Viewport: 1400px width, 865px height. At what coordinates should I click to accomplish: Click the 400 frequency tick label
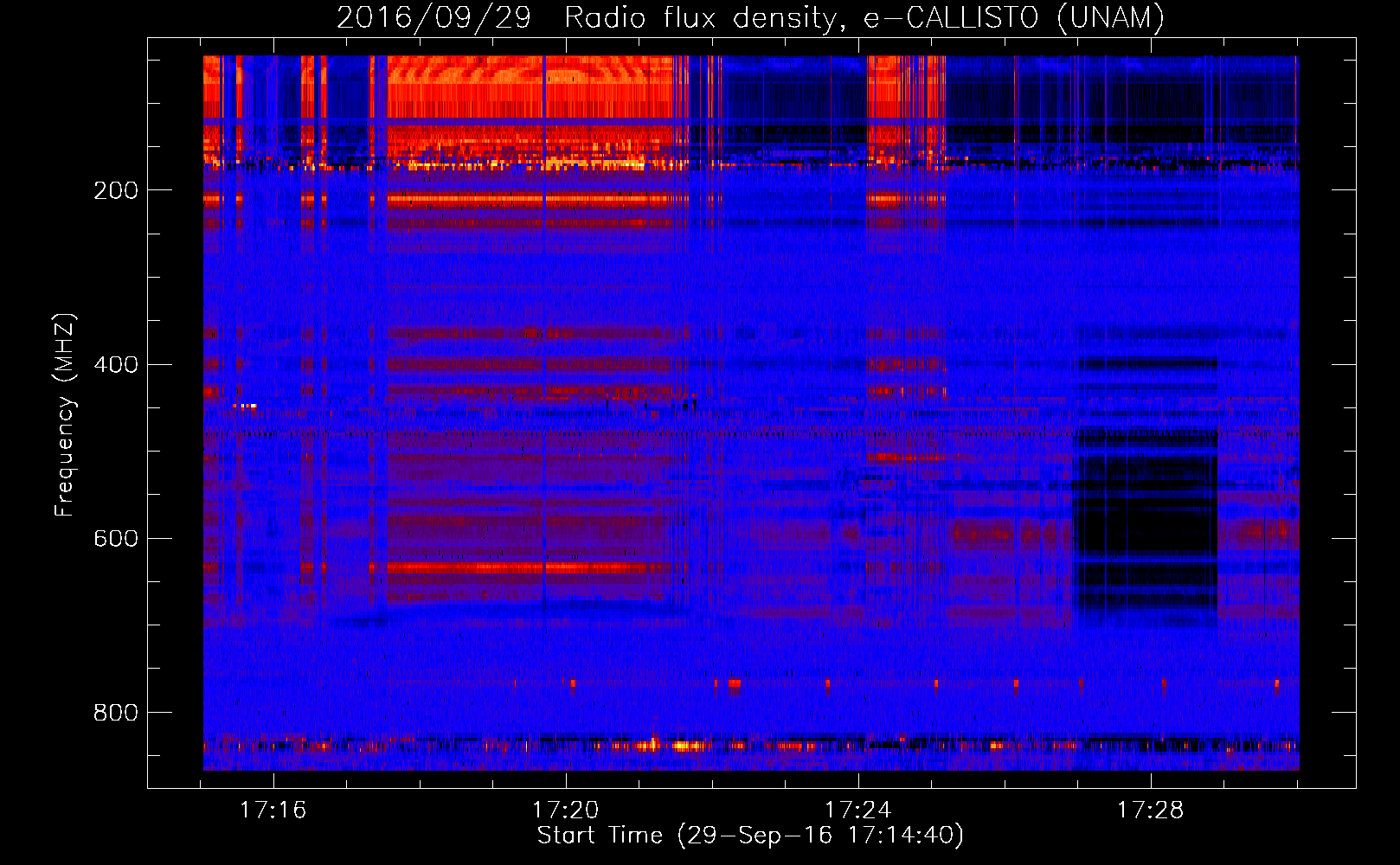point(116,364)
